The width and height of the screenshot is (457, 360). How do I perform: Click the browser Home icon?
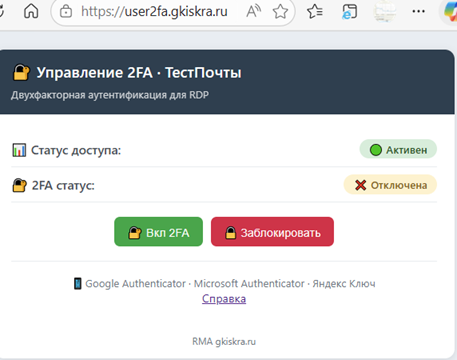[31, 11]
